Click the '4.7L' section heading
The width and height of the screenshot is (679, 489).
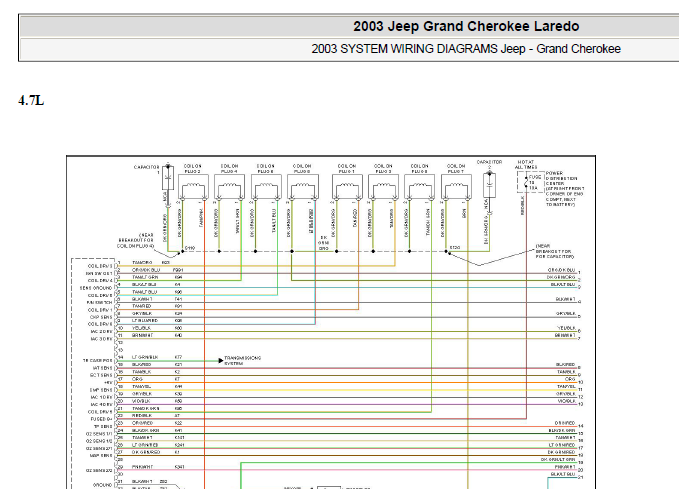(31, 100)
